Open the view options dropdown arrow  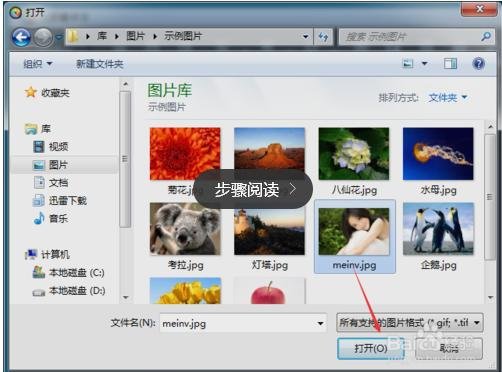click(425, 63)
